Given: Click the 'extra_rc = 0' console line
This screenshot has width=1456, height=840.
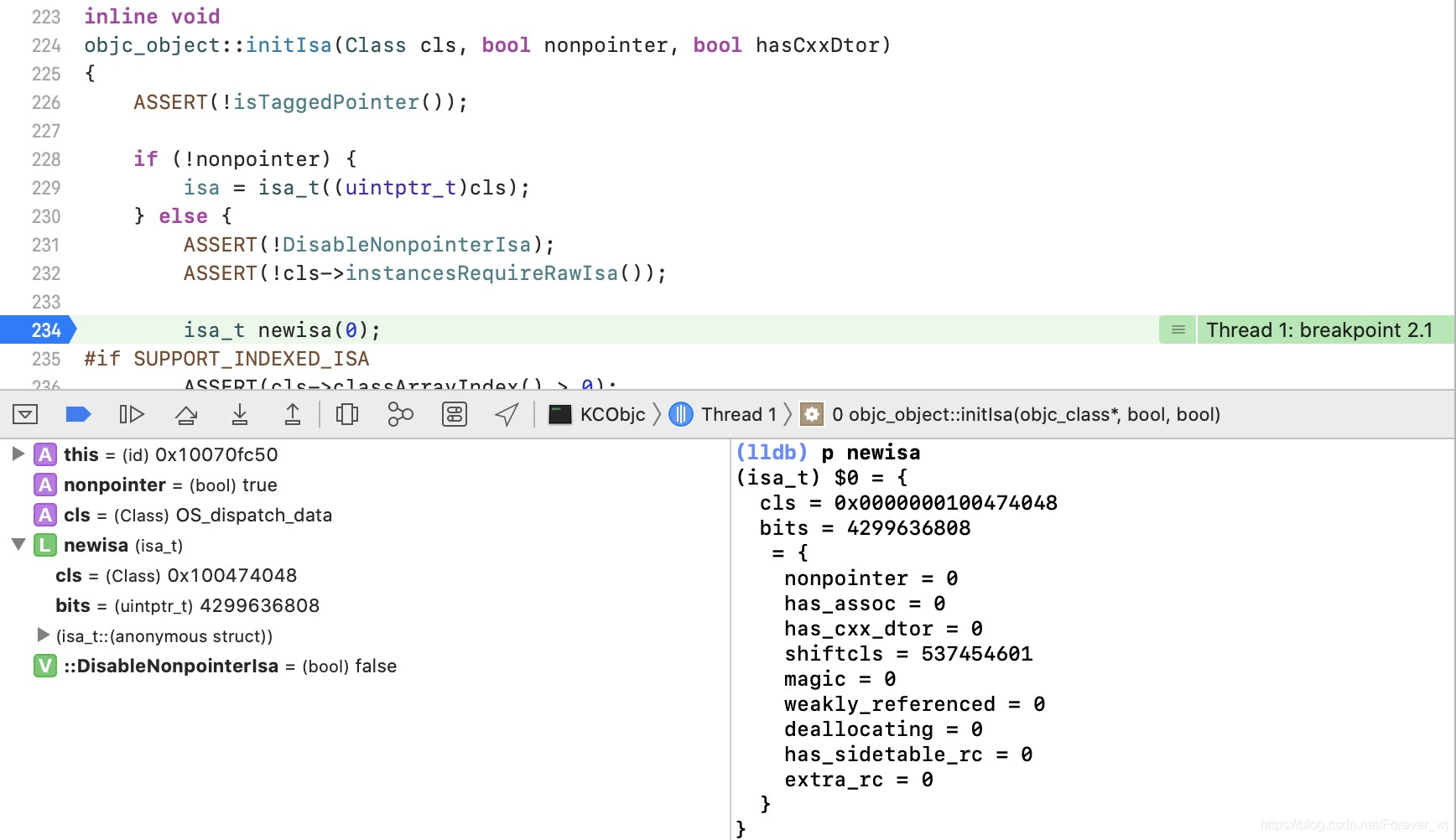Looking at the screenshot, I should pyautogui.click(x=859, y=780).
